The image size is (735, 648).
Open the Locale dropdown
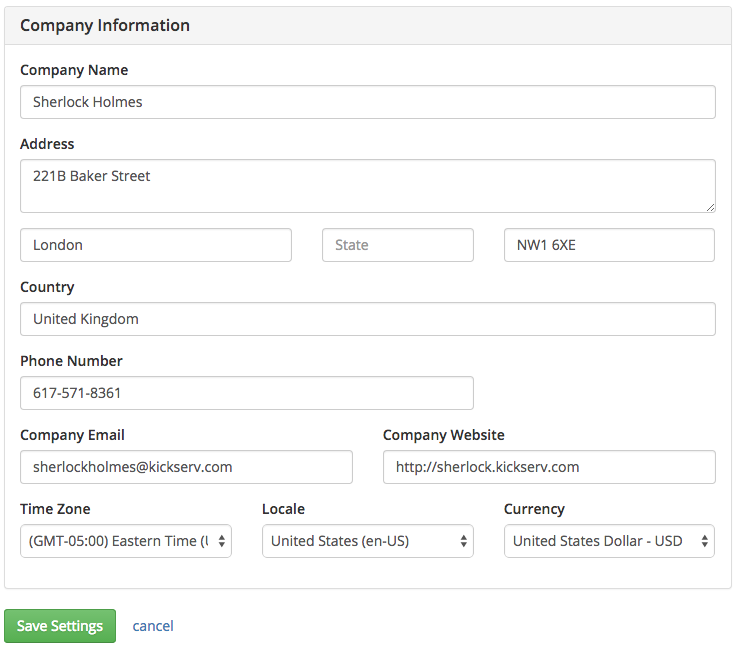[x=368, y=541]
